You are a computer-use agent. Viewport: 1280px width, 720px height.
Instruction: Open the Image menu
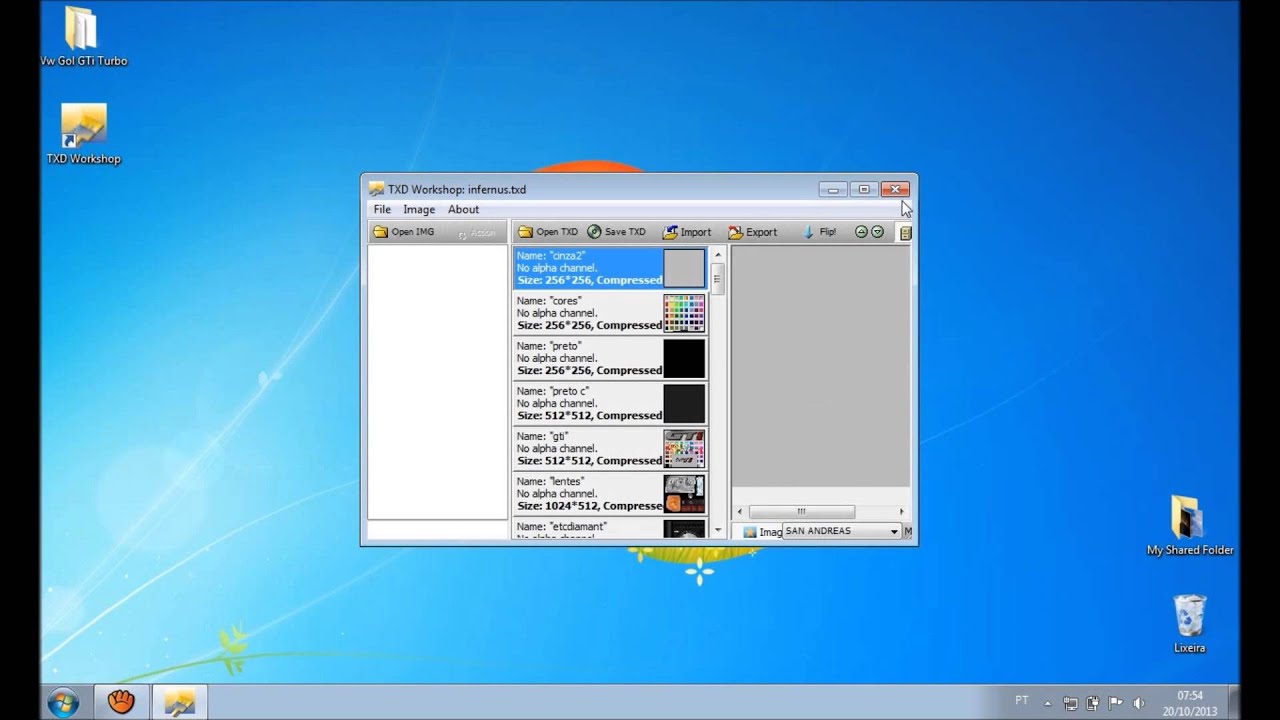pyautogui.click(x=419, y=210)
